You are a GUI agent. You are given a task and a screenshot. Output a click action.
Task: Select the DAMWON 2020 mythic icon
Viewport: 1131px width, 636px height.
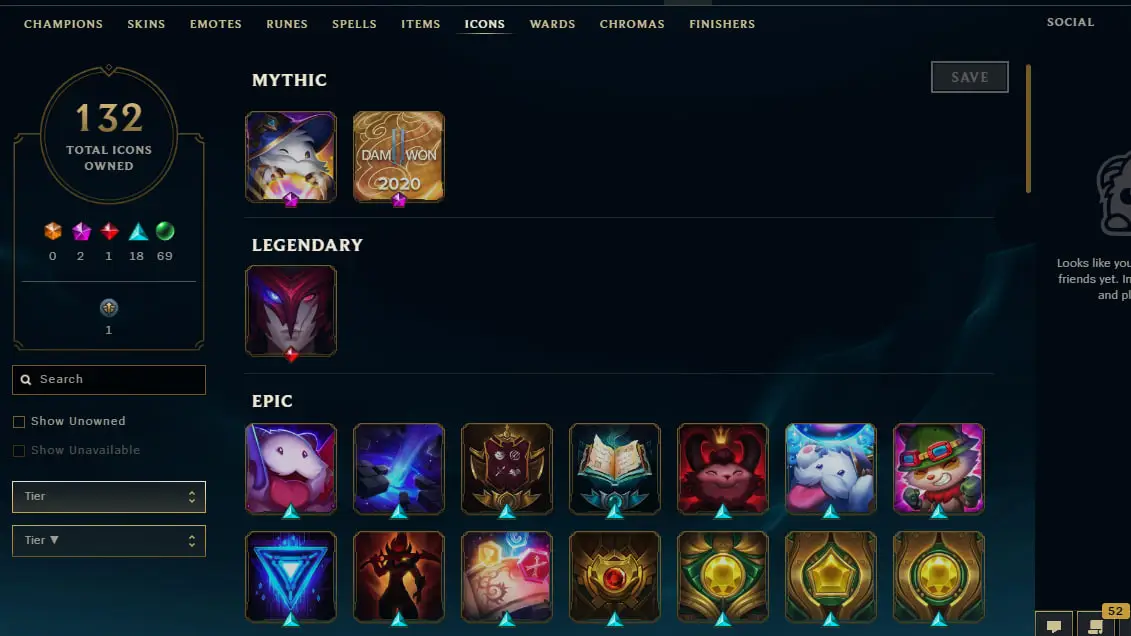tap(399, 156)
